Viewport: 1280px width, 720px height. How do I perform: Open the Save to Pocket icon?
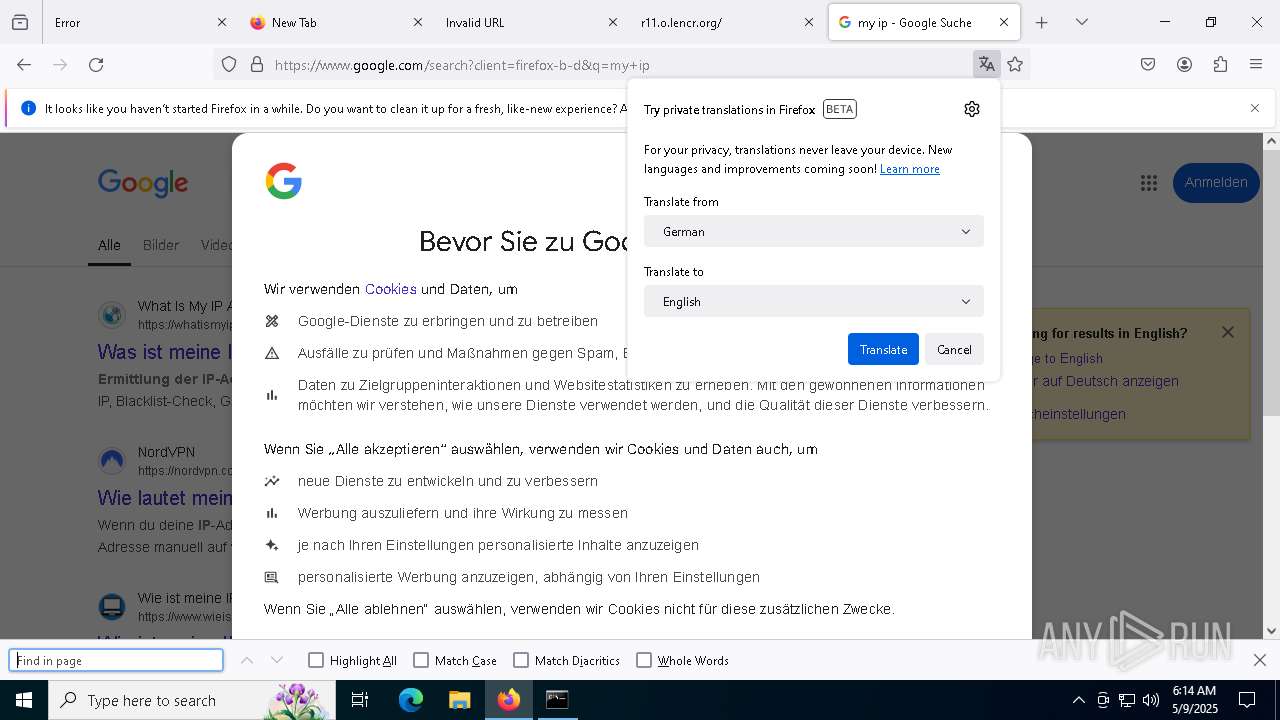[x=1148, y=65]
